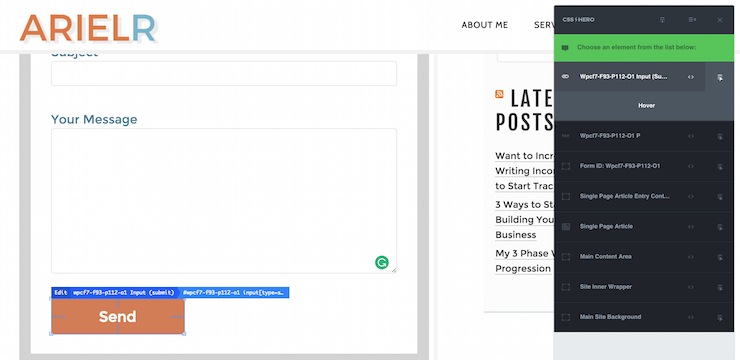Click pointer states icon on Article Entry Cont... row
Viewport: 740px width, 360px height.
click(720, 197)
